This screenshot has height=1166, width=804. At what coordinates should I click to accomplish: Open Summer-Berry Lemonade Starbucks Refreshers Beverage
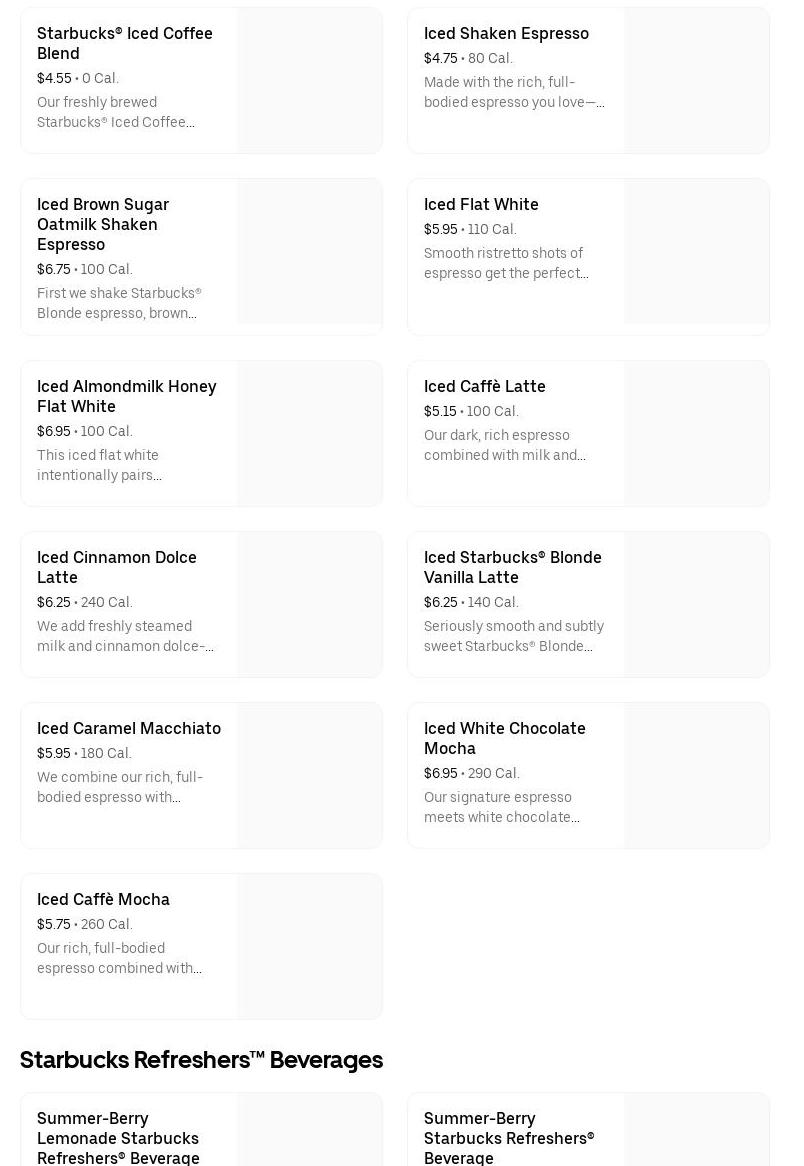coord(118,1138)
